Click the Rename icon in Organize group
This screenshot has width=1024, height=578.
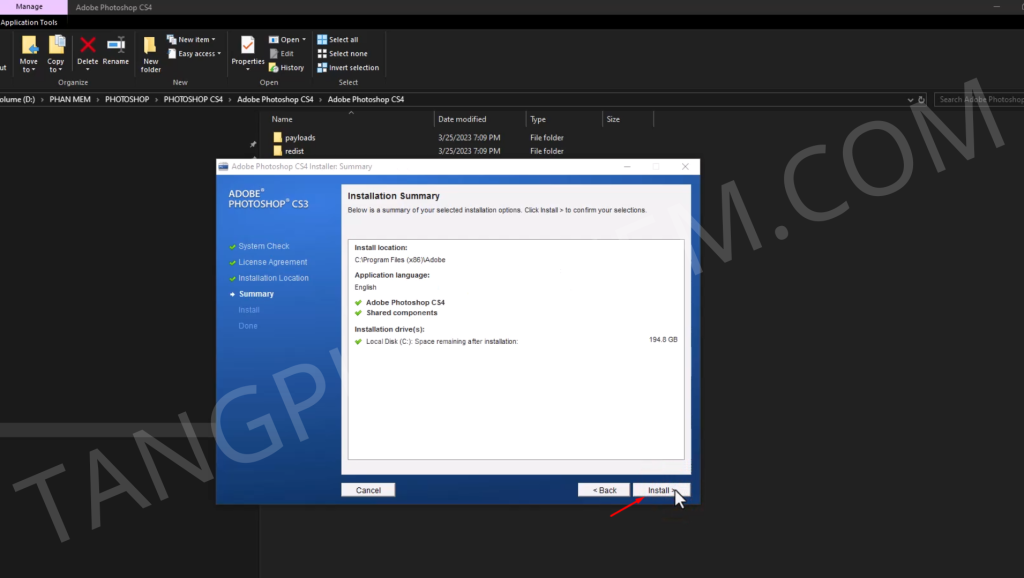(116, 50)
